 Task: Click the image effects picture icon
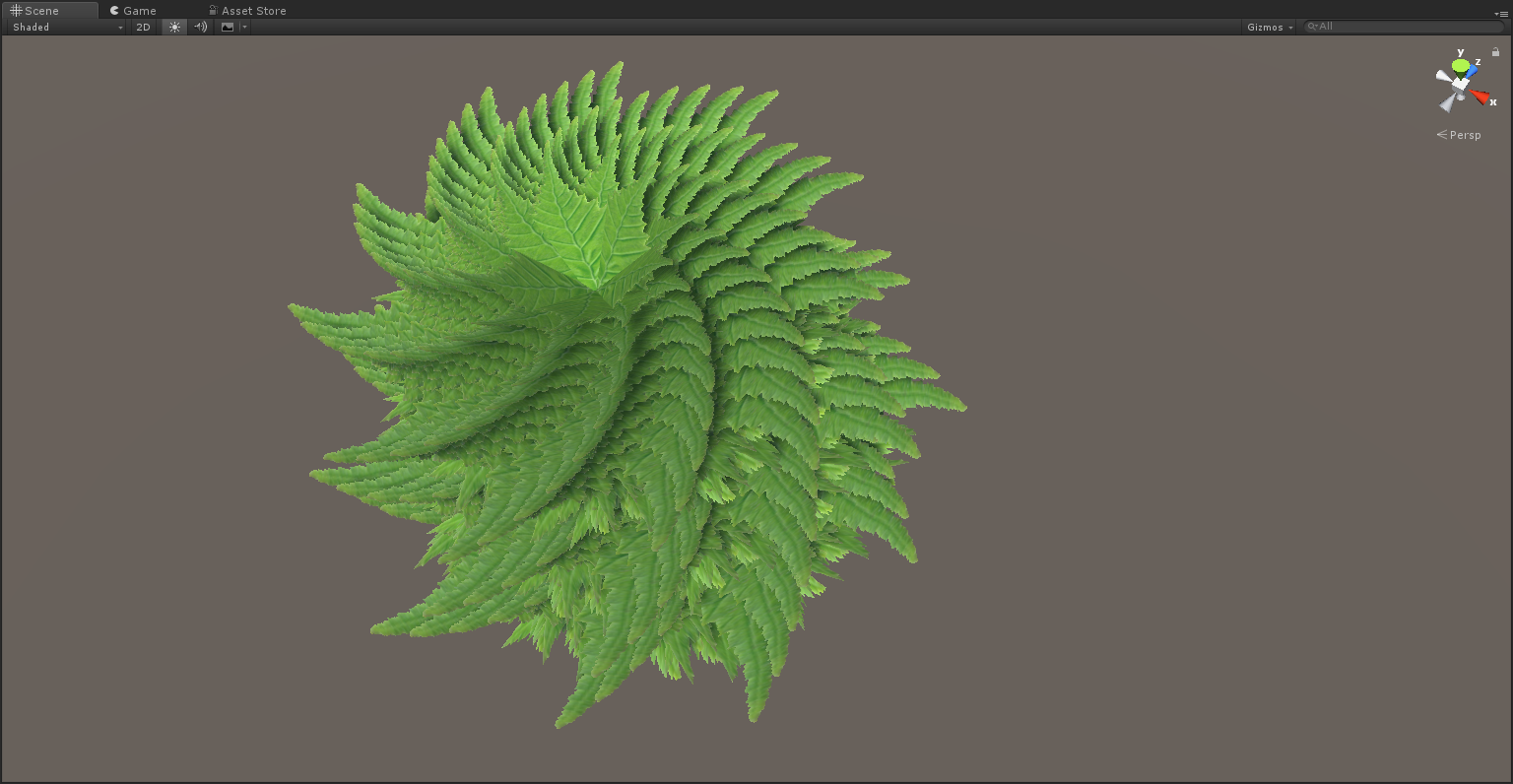click(x=228, y=27)
